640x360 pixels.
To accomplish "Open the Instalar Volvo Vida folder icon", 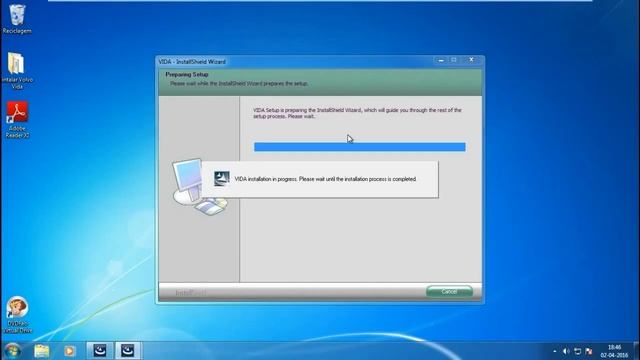I will (x=17, y=70).
